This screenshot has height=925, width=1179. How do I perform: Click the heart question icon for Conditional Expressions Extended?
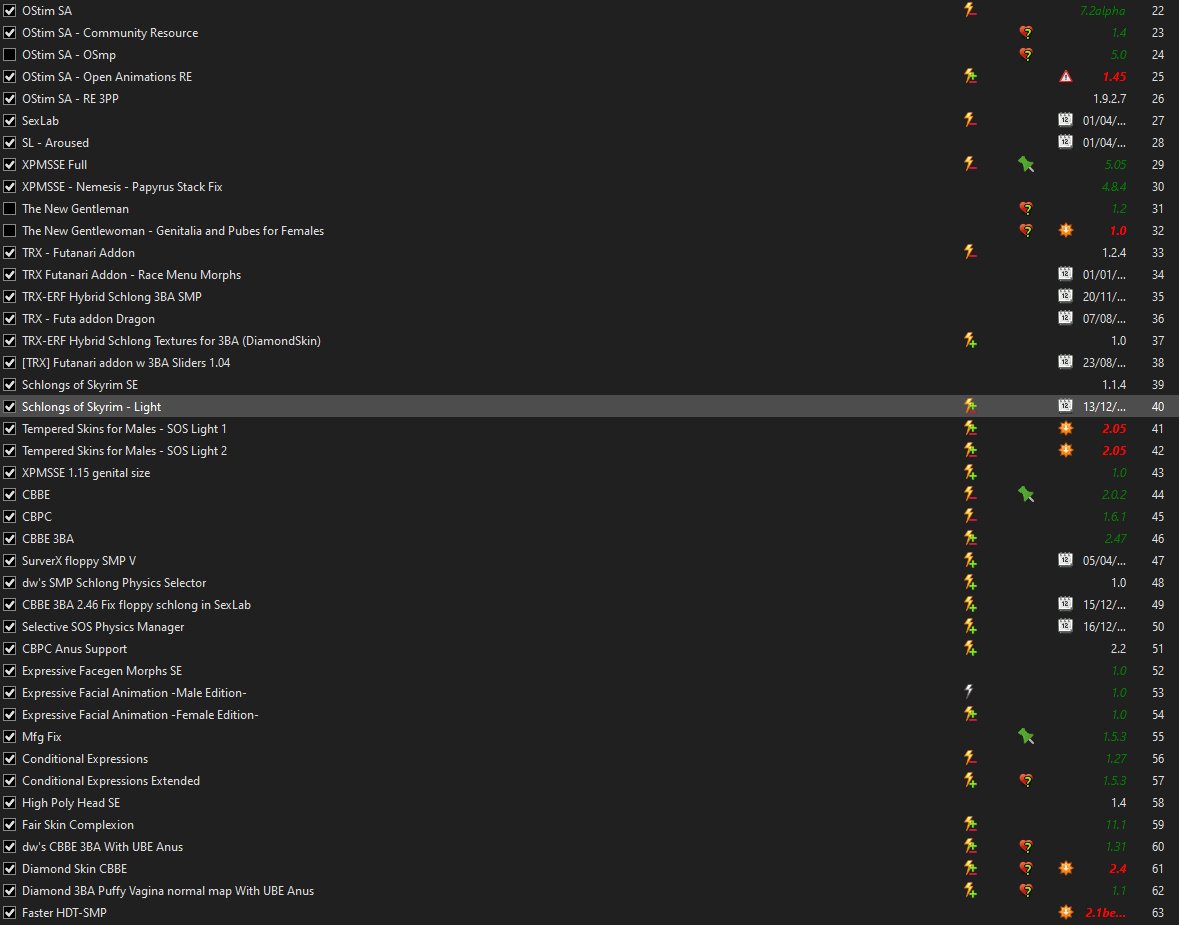[1026, 781]
